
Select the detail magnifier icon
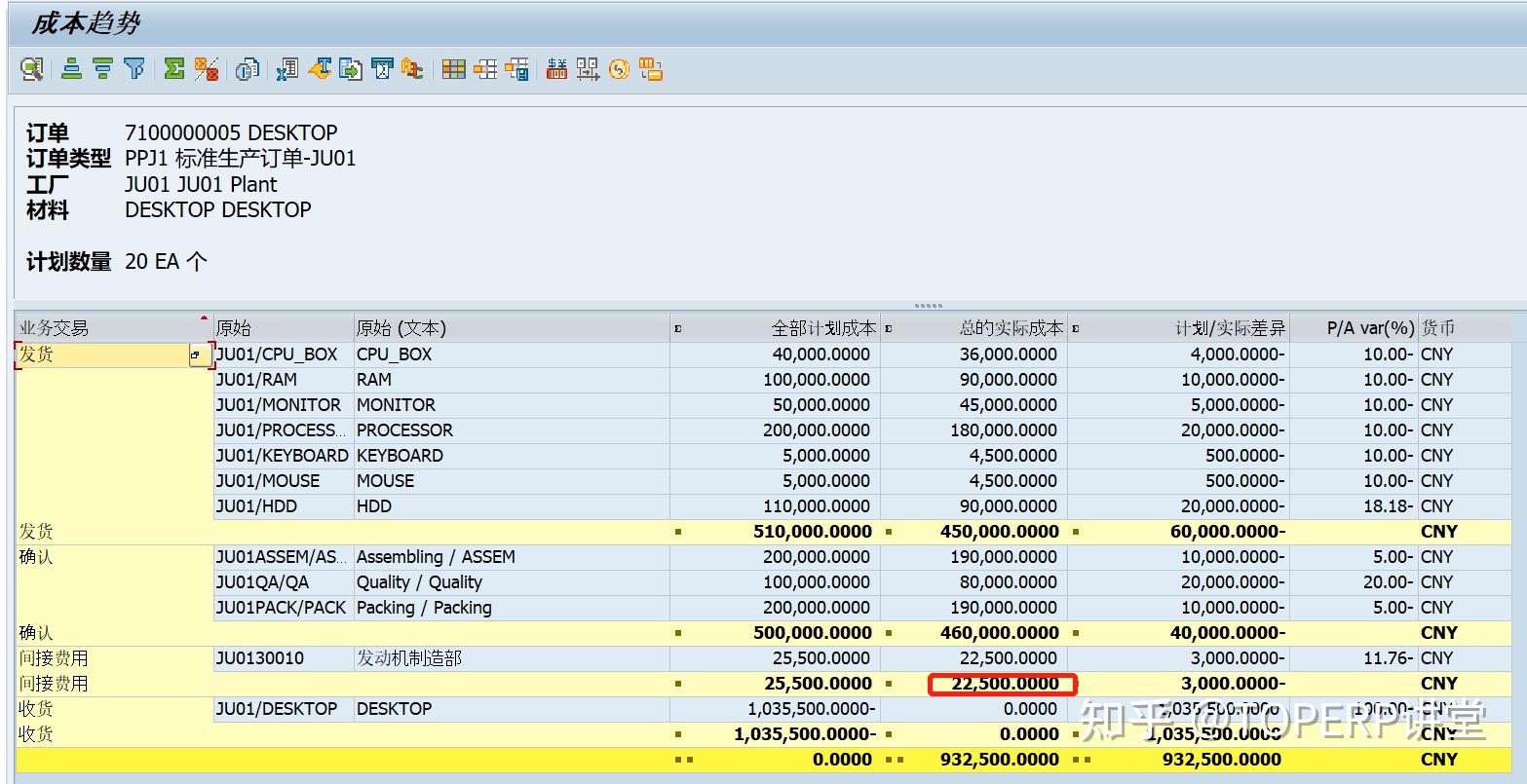point(30,68)
